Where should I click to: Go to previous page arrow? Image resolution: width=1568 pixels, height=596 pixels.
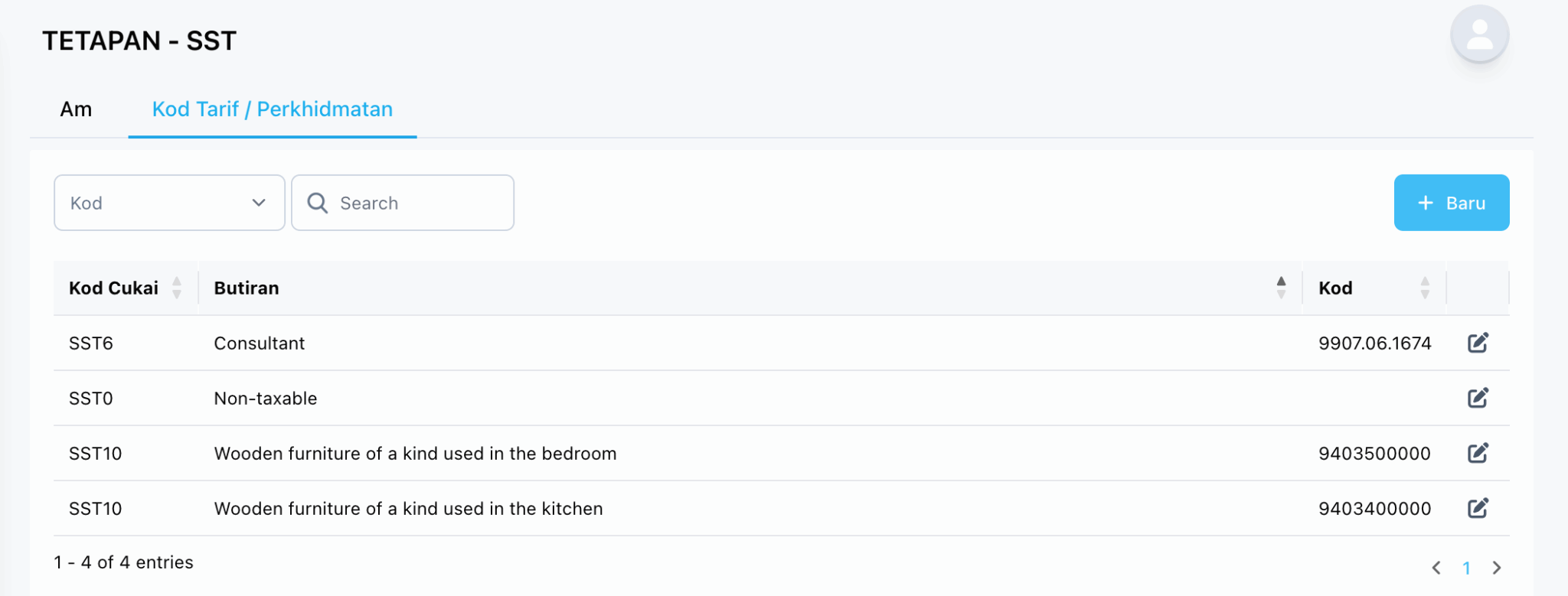pos(1436,568)
